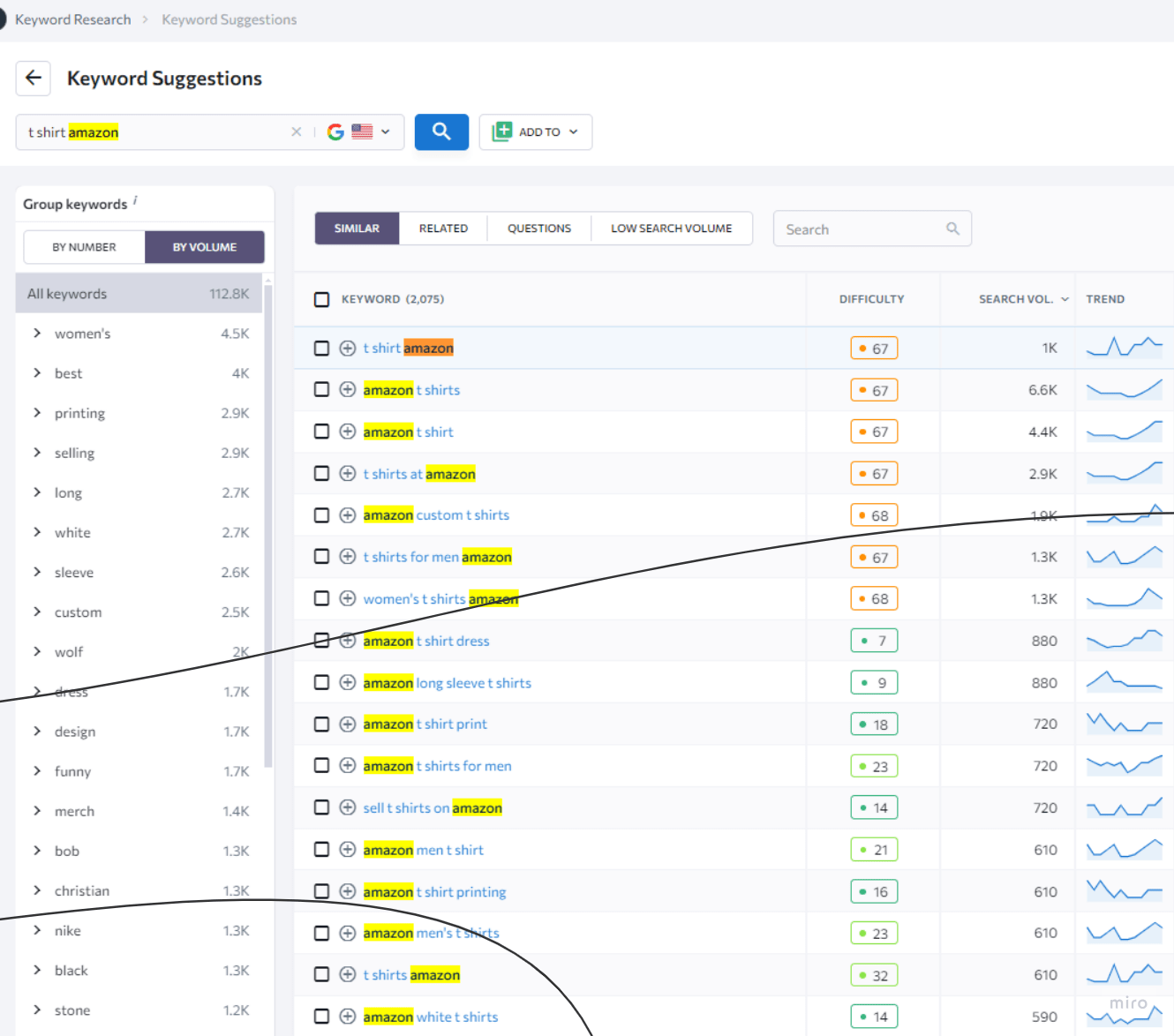Check the 'amazon t shirts' row checkbox
The image size is (1174, 1036).
click(322, 389)
